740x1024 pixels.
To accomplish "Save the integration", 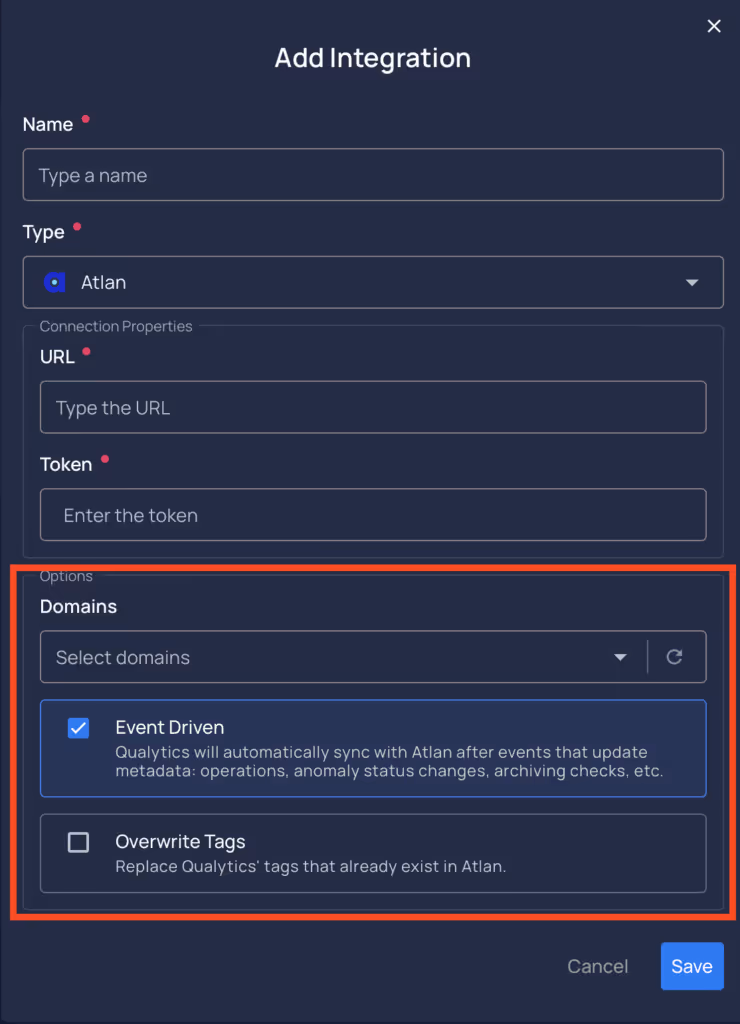I will tap(692, 966).
